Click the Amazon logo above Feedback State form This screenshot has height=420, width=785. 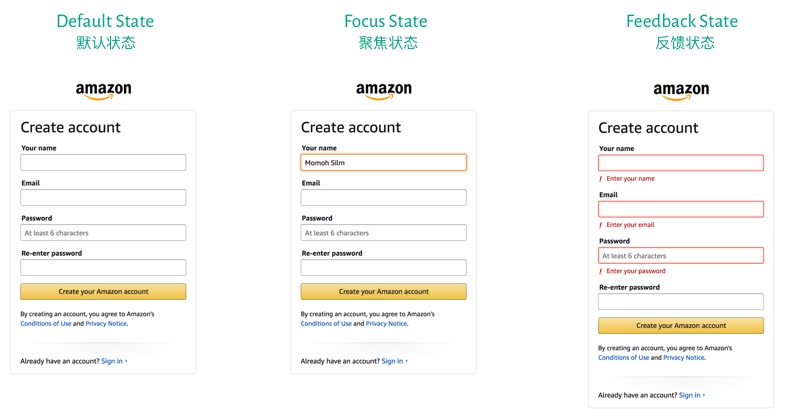[681, 92]
